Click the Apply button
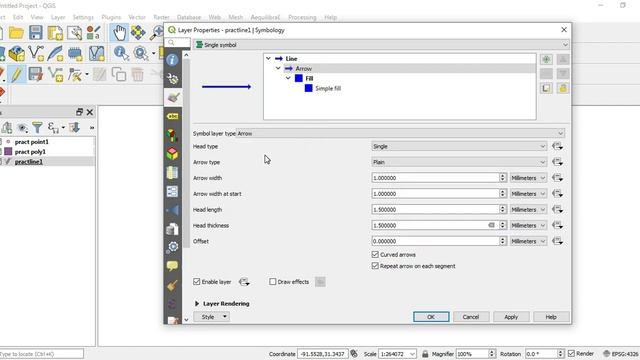This screenshot has width=640, height=360. coord(511,317)
